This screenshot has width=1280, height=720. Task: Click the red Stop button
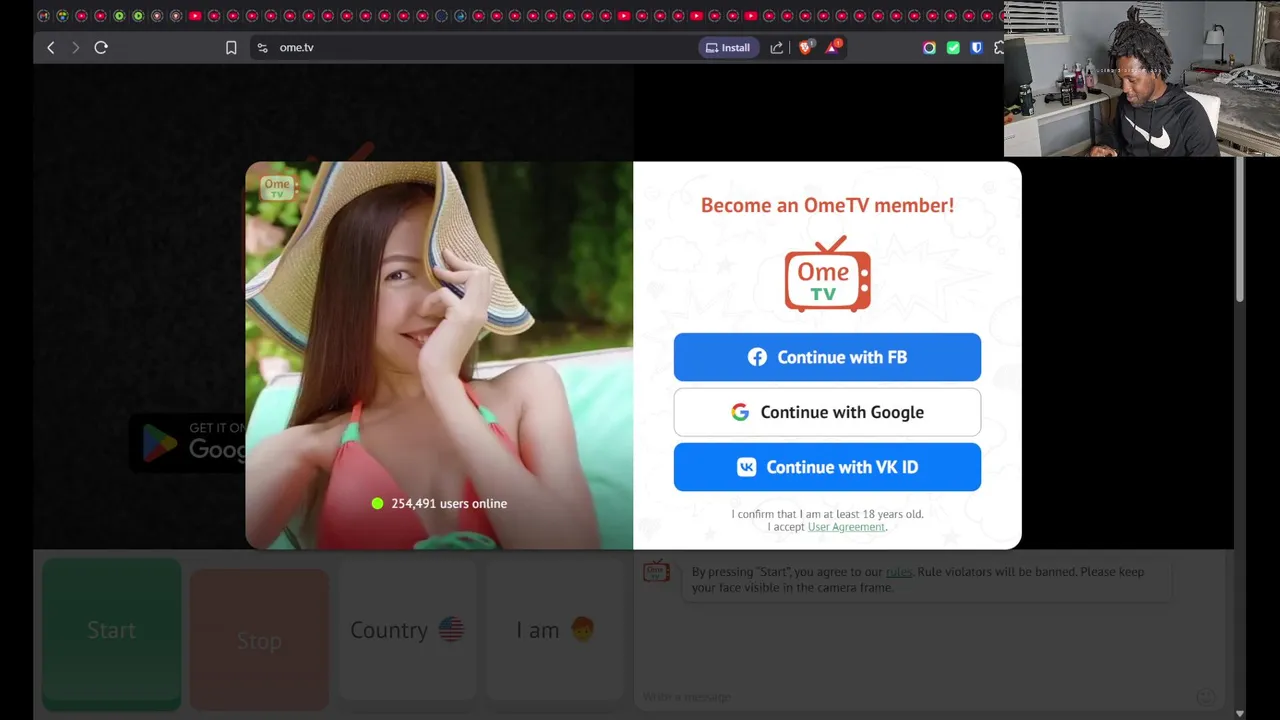coord(259,640)
